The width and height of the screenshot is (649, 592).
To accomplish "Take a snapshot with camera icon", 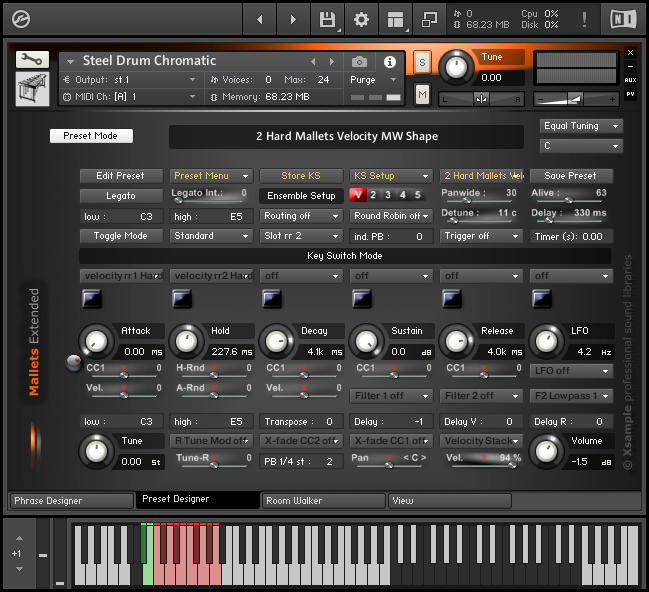I will (359, 62).
